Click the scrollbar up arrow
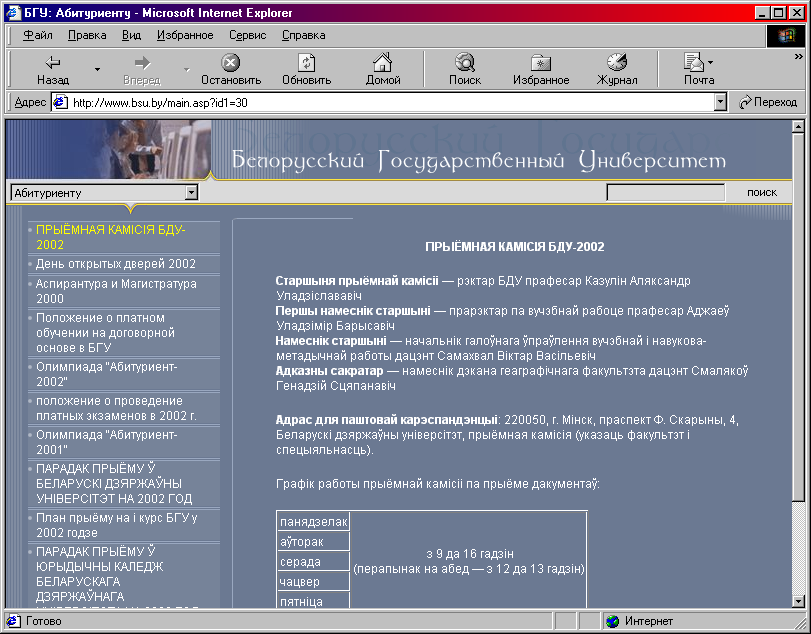The height and width of the screenshot is (634, 811). (798, 126)
